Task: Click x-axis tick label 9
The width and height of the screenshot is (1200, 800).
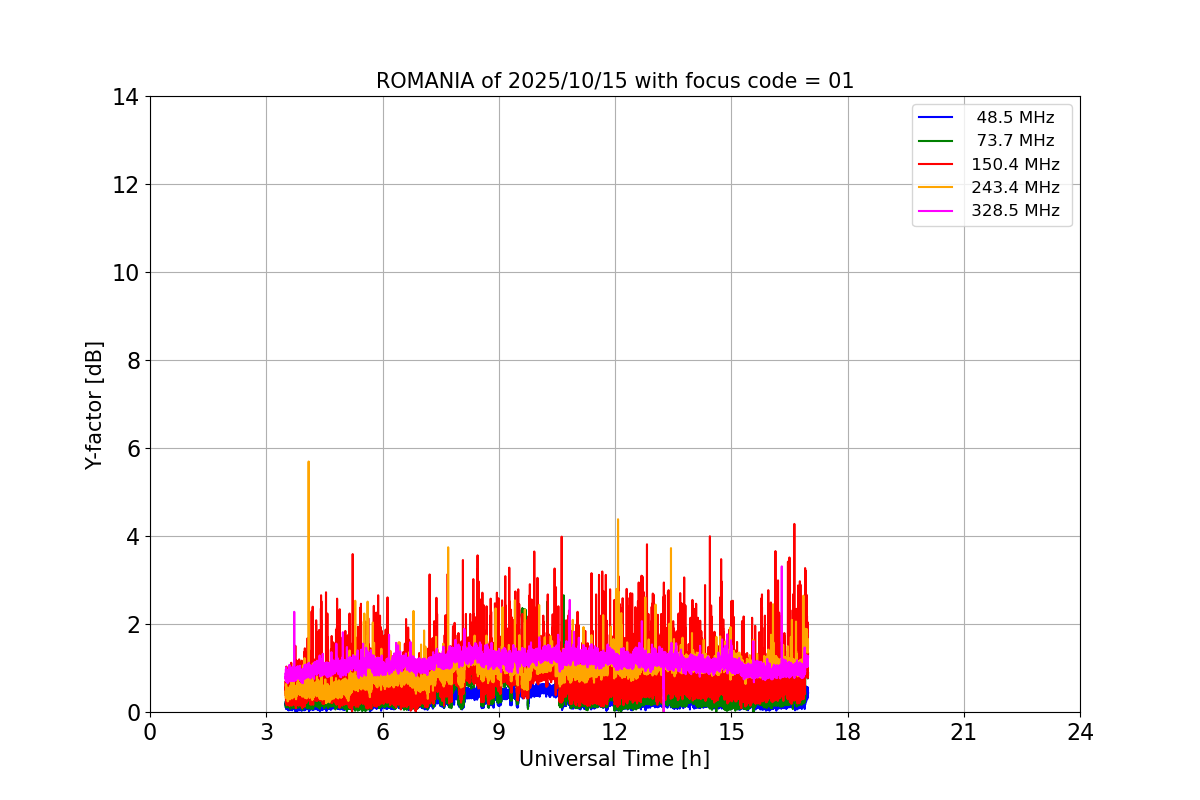Action: pyautogui.click(x=499, y=733)
